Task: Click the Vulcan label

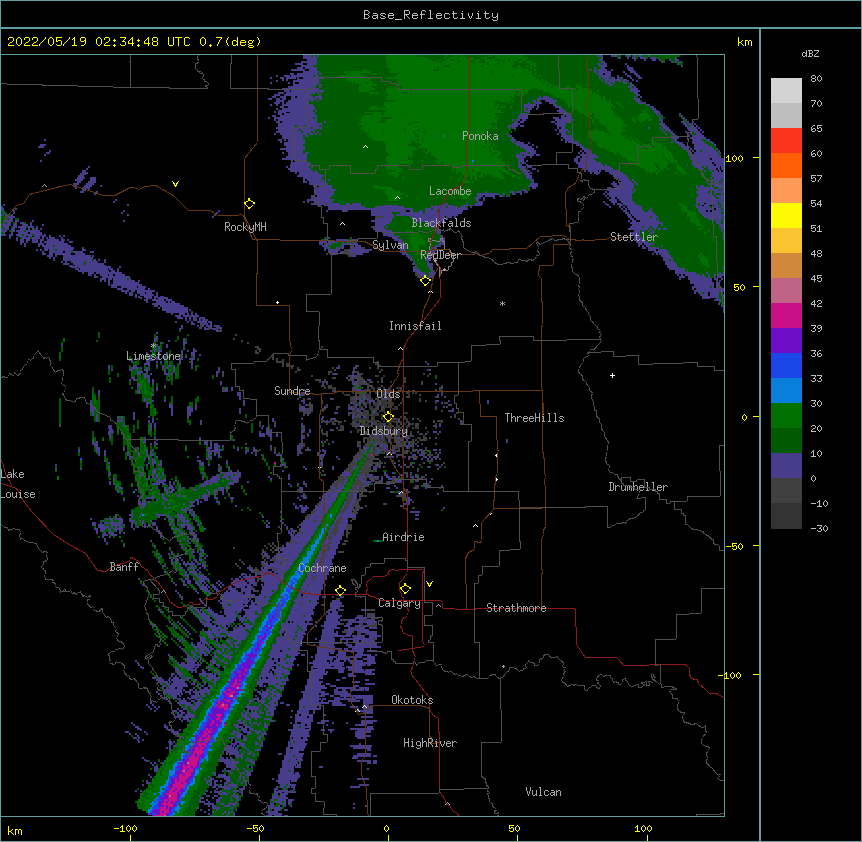Action: (543, 792)
